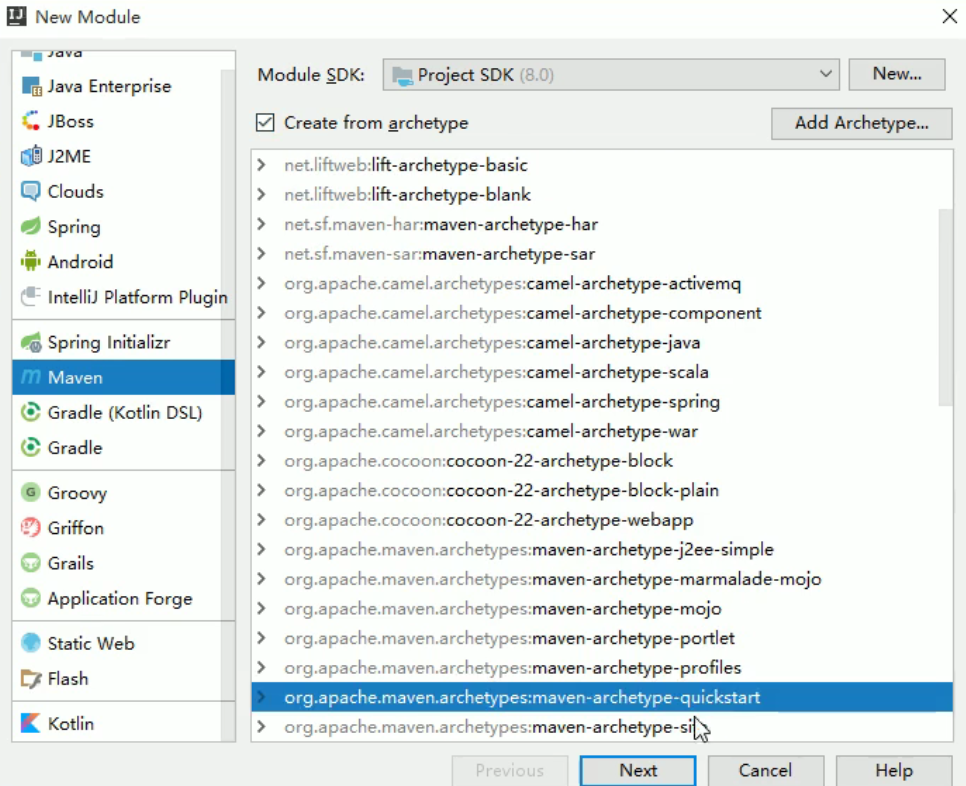Click the IntelliJ Platform Plugin icon
Screen dimensions: 966x786
click(31, 297)
